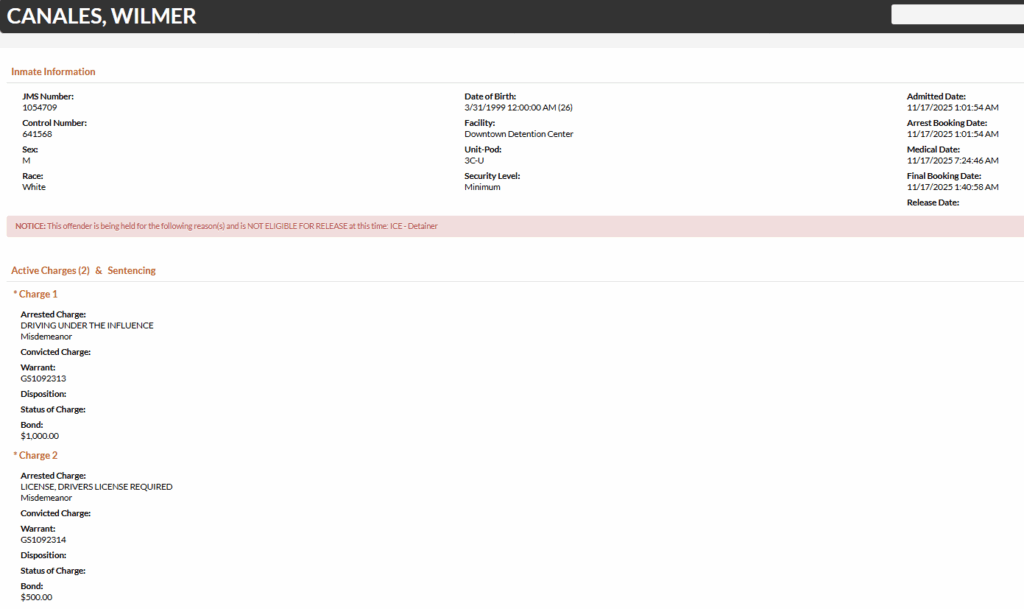Viewport: 1024px width, 609px height.
Task: Click the Control Number value 641568
Action: pos(37,134)
